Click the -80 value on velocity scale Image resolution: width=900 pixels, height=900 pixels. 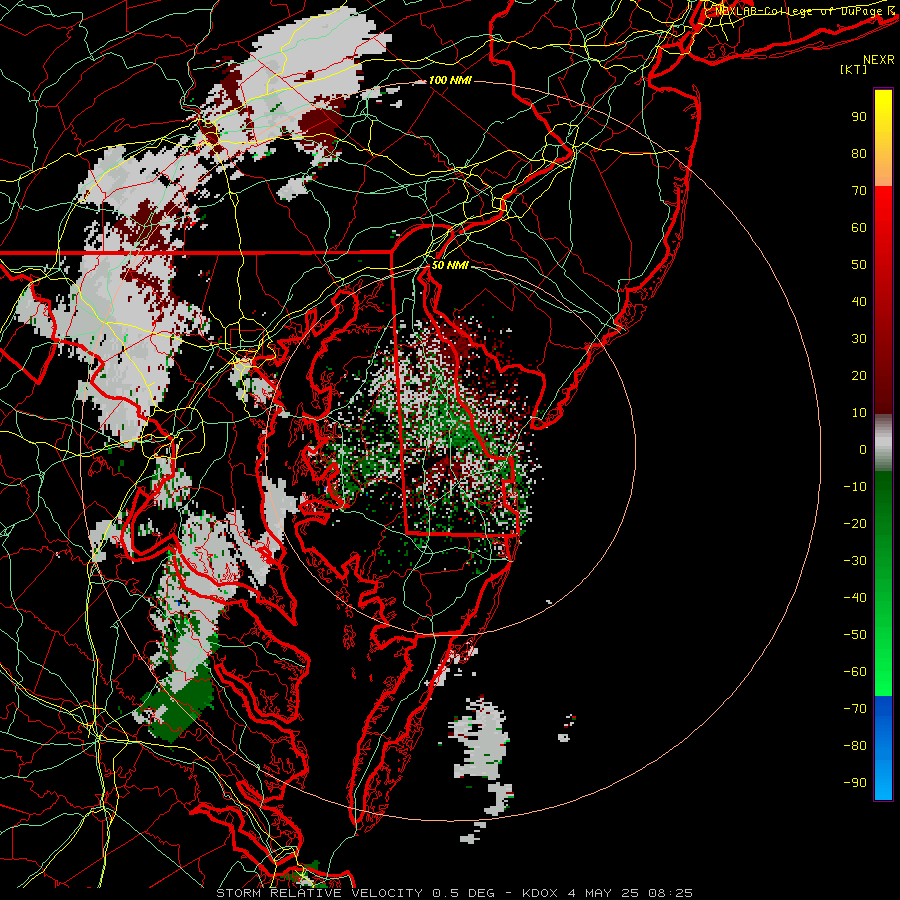[855, 746]
